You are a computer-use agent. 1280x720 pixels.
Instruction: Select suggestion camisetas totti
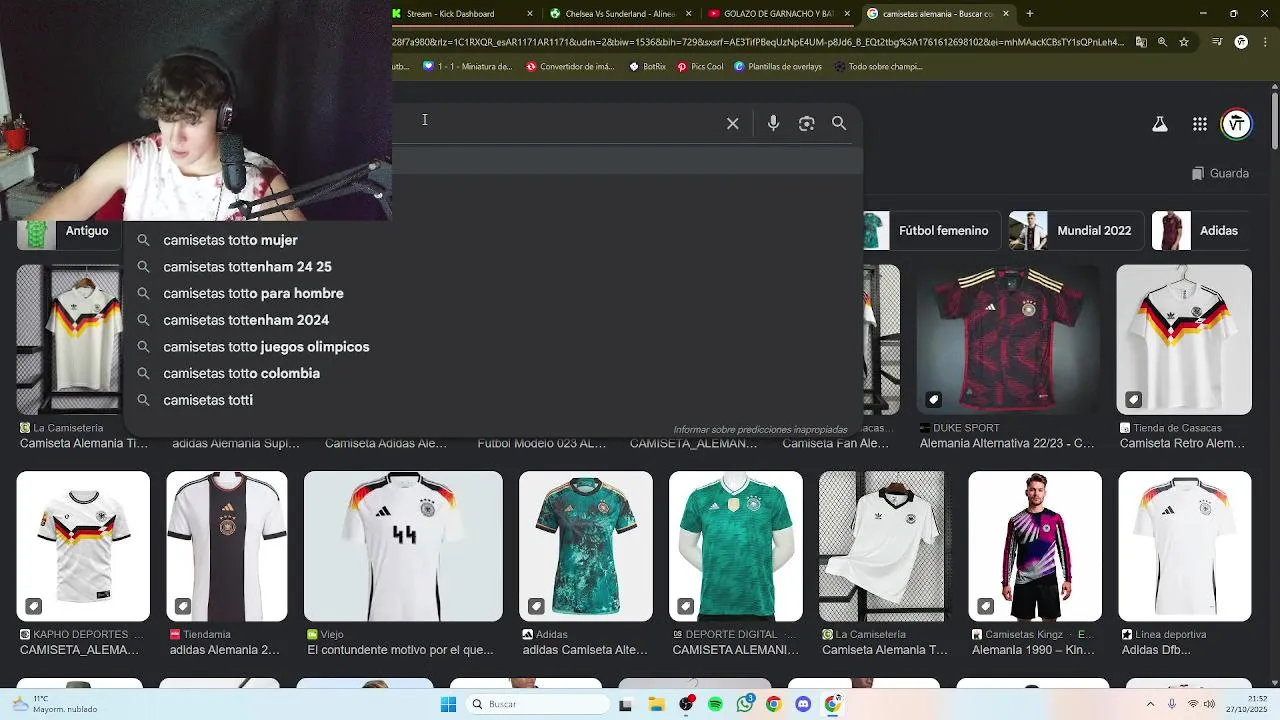(492, 400)
